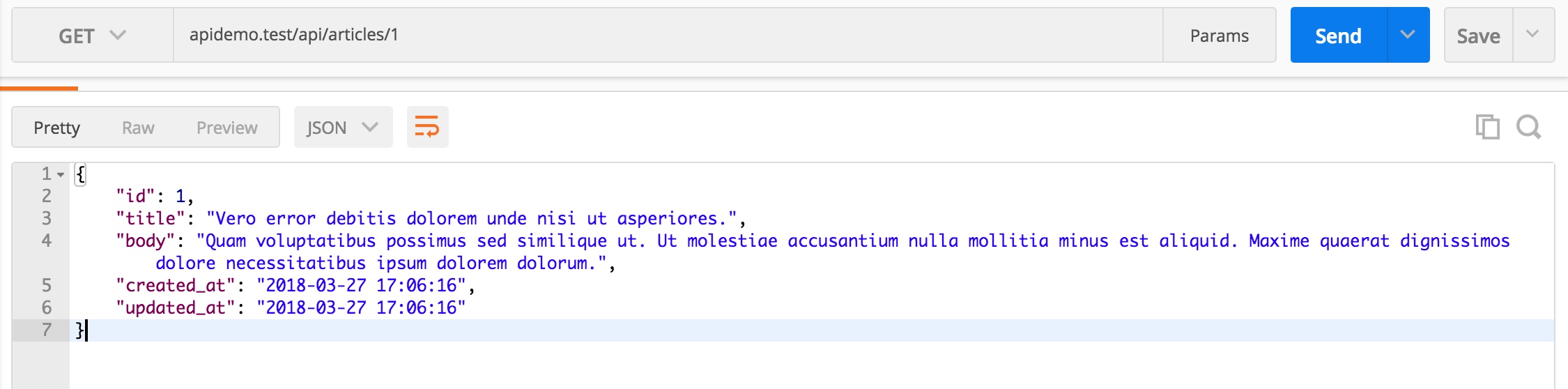
Task: Open the GET method dropdown
Action: (93, 36)
